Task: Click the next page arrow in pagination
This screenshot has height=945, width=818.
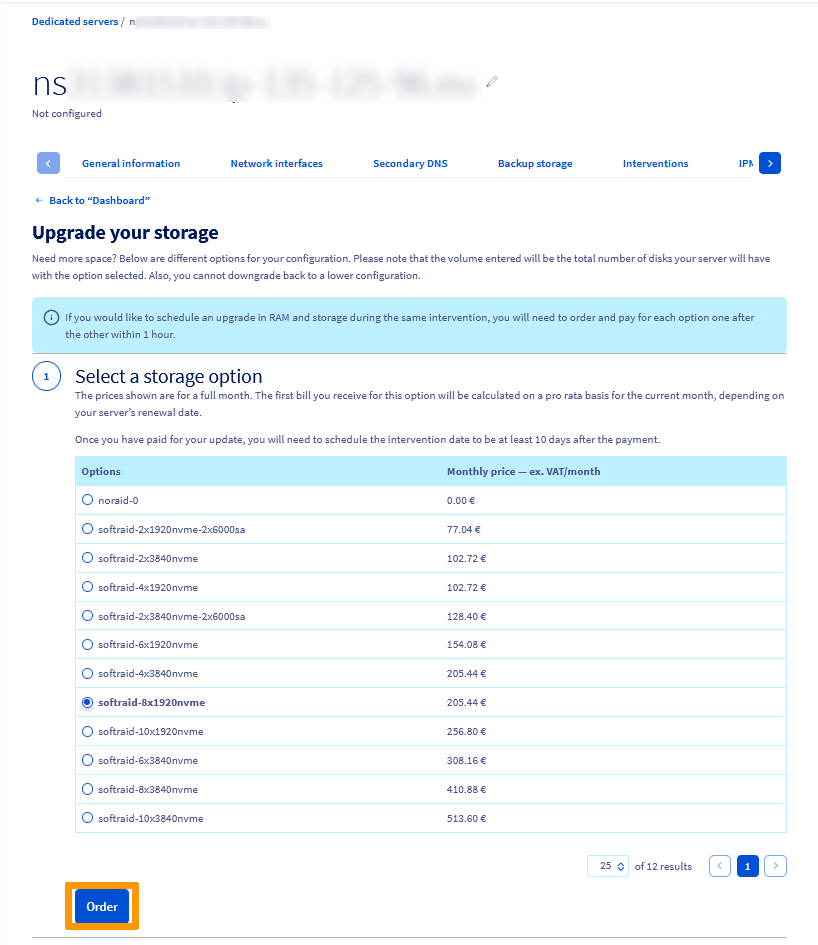Action: [x=775, y=866]
